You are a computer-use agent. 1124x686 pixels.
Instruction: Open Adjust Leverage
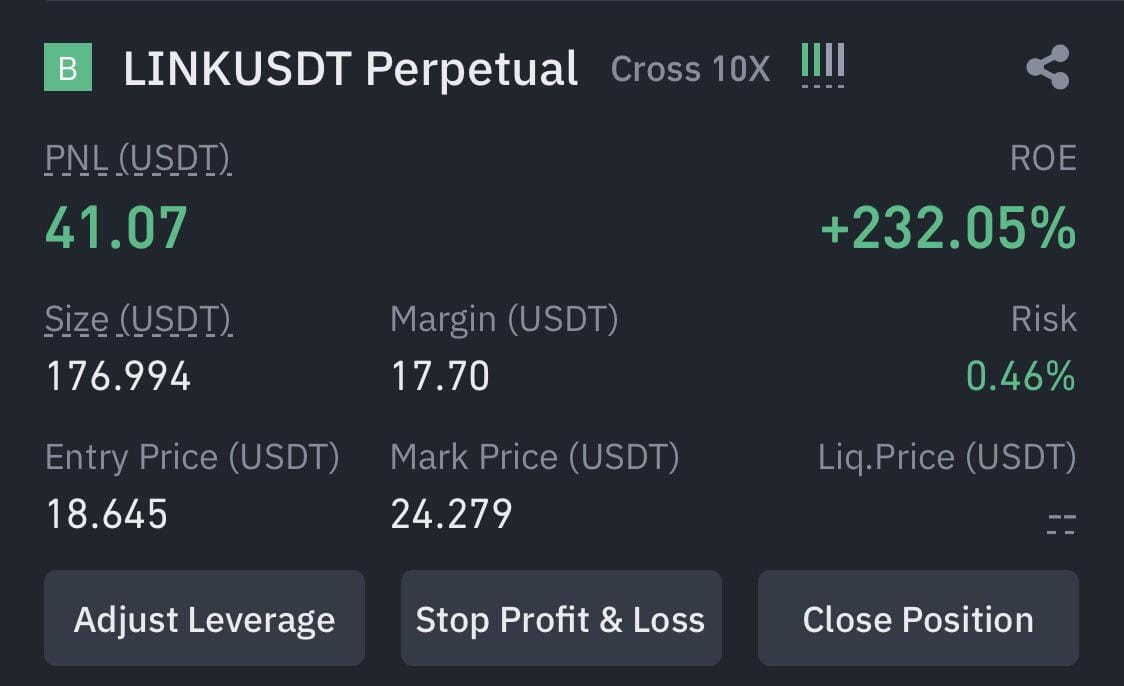204,618
